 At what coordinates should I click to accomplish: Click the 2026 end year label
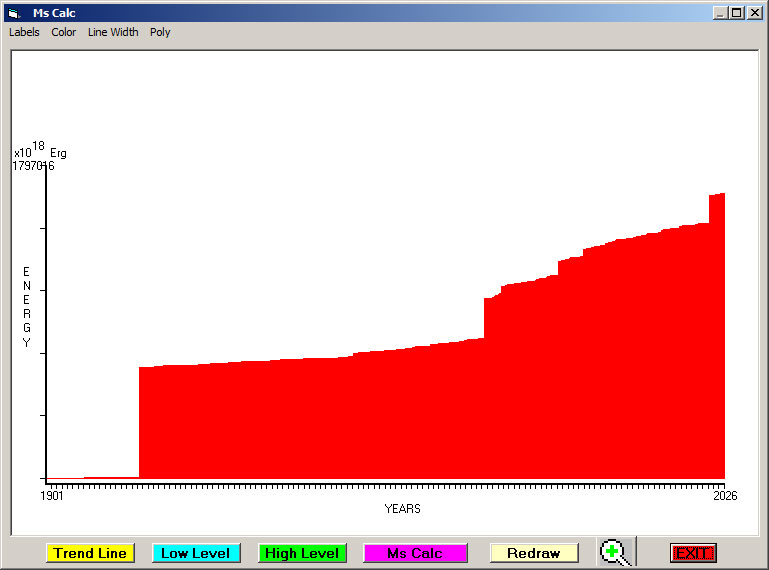[x=725, y=495]
